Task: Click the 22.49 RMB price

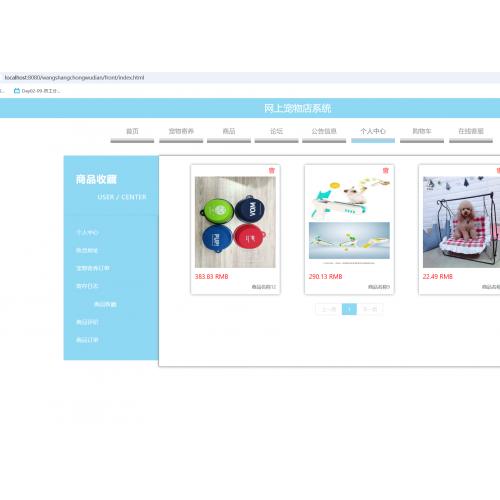Action: click(x=438, y=276)
